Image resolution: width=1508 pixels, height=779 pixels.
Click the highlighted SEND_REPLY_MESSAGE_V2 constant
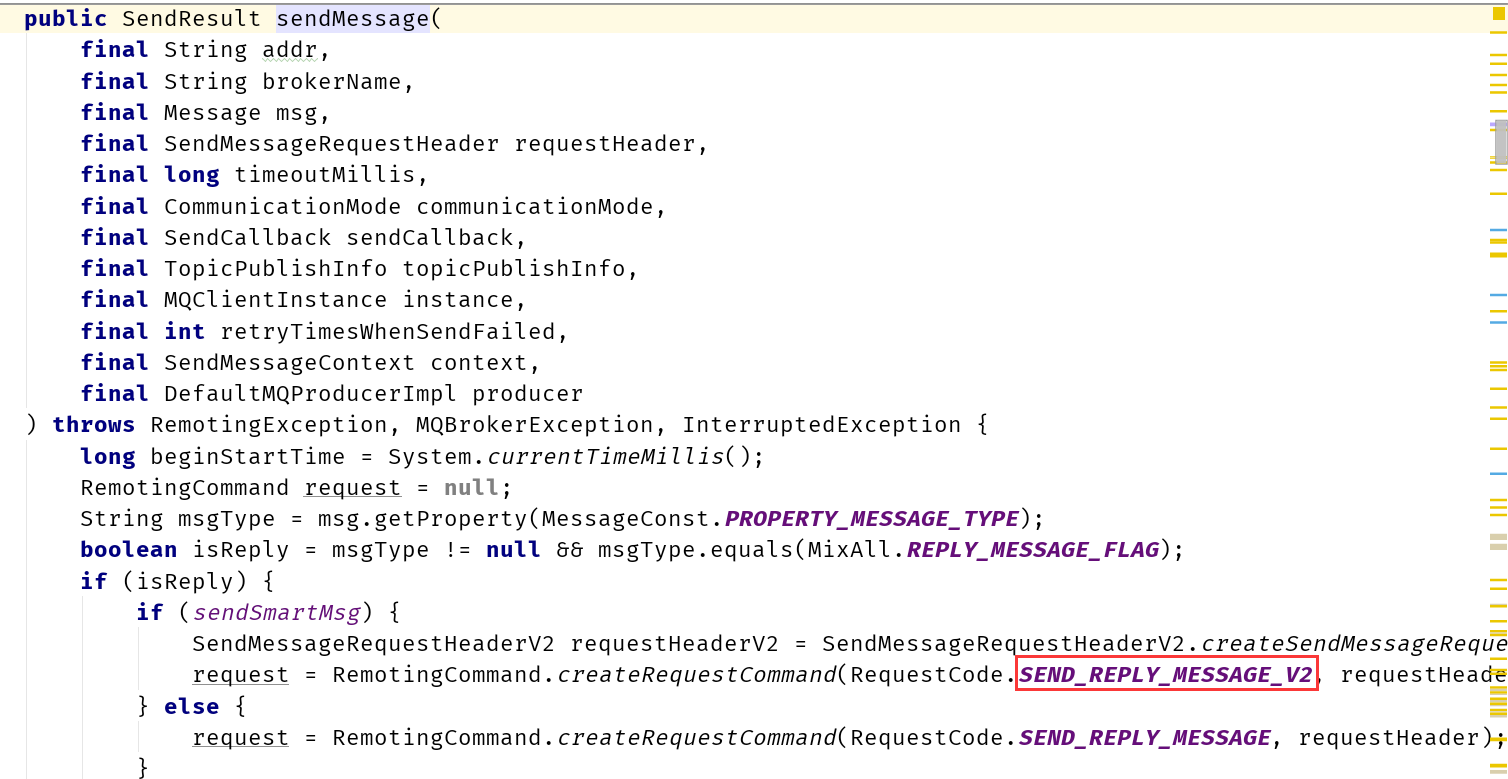[x=1166, y=674]
